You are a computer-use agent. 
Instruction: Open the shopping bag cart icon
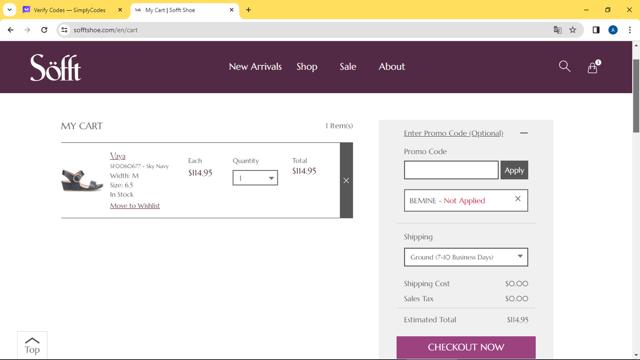pyautogui.click(x=593, y=67)
